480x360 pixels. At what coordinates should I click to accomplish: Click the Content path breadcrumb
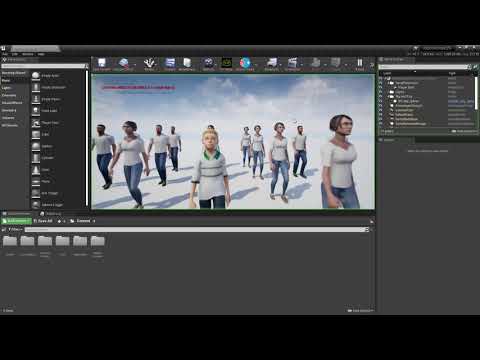click(x=83, y=221)
